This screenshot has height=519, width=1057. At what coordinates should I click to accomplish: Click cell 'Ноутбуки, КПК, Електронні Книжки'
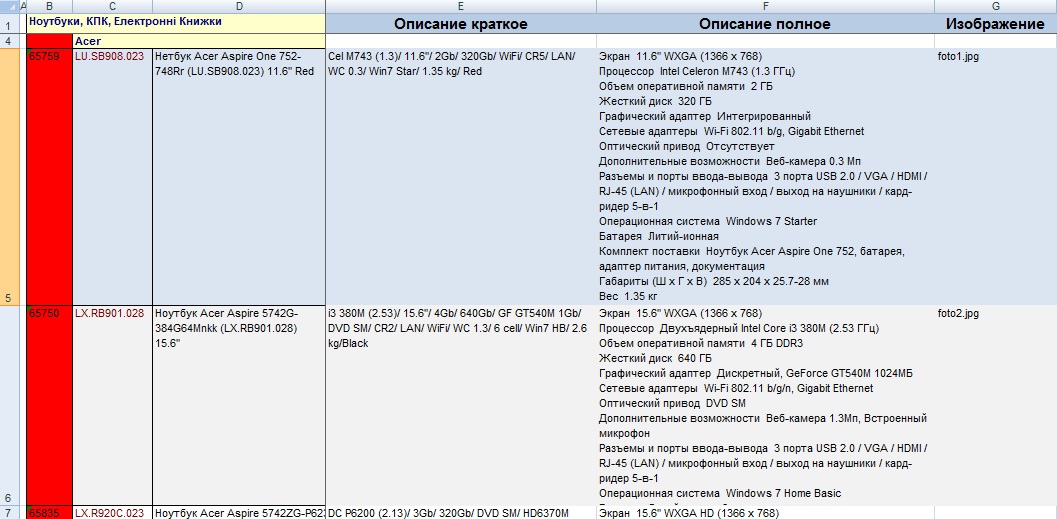176,24
